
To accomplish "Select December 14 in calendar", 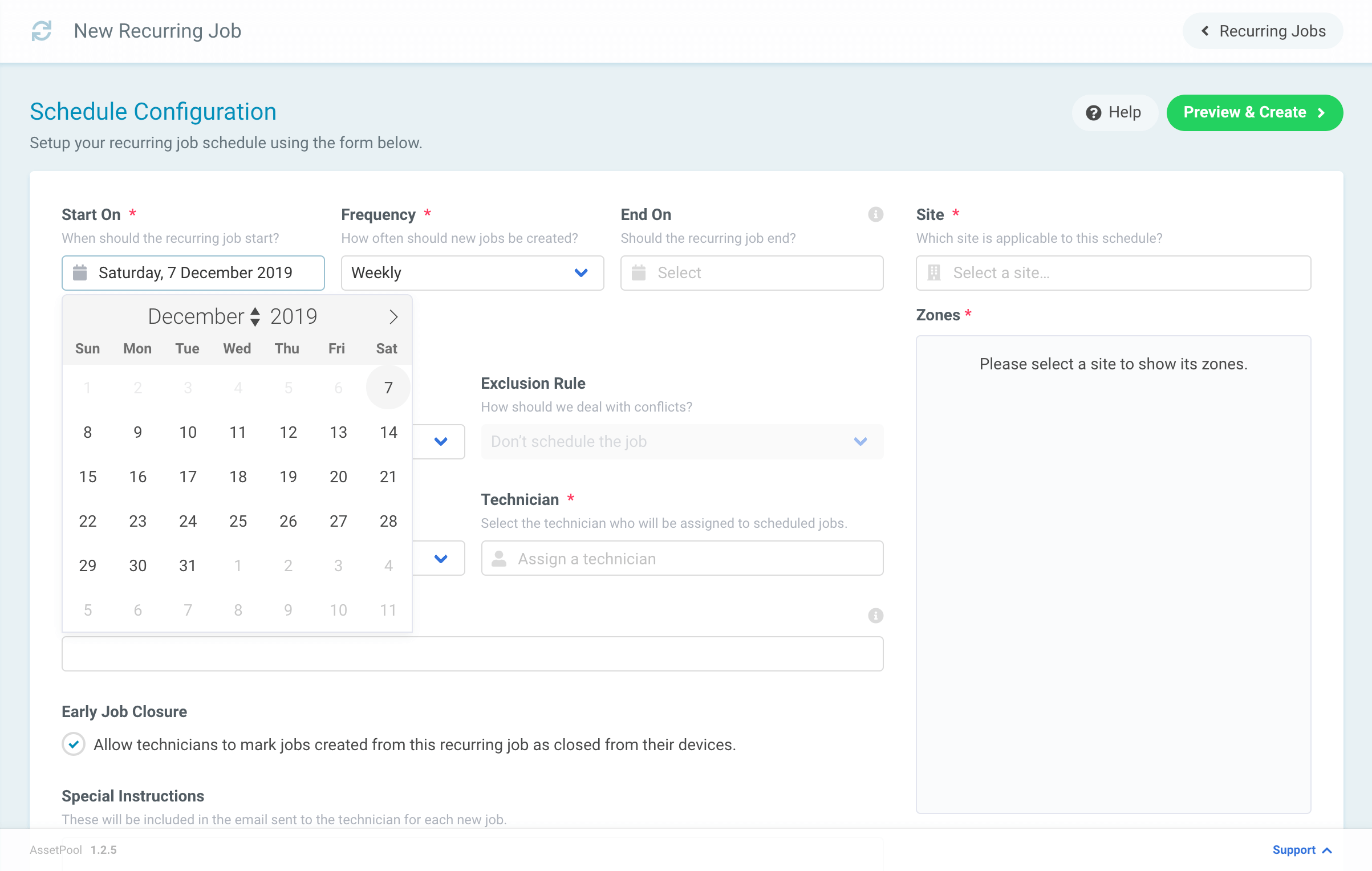I will coord(388,432).
